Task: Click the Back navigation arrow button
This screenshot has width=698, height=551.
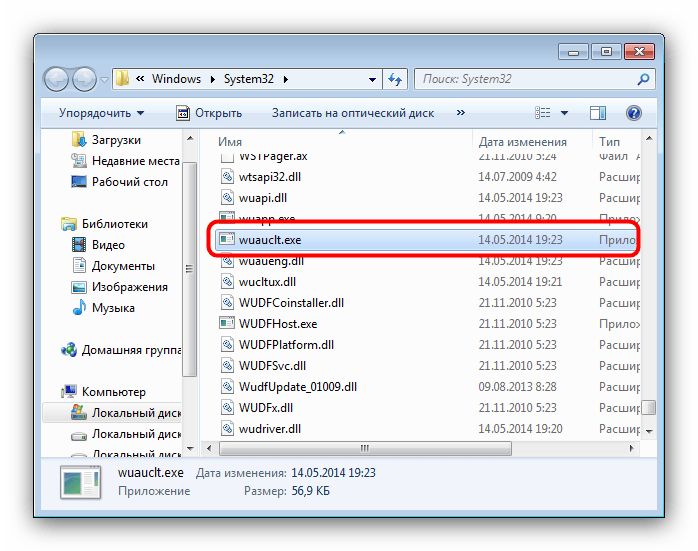Action: tap(56, 79)
